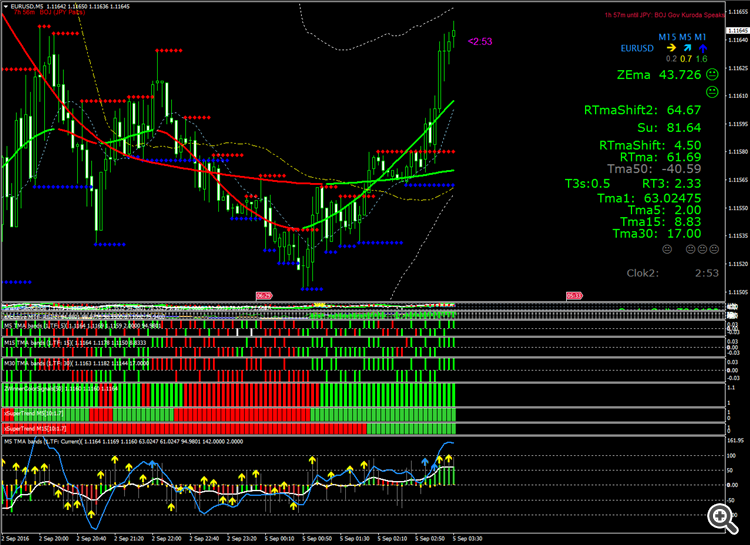Viewport: 750px width, 545px height.
Task: Click the 'RTma: 61.69' readout
Action: coord(661,157)
